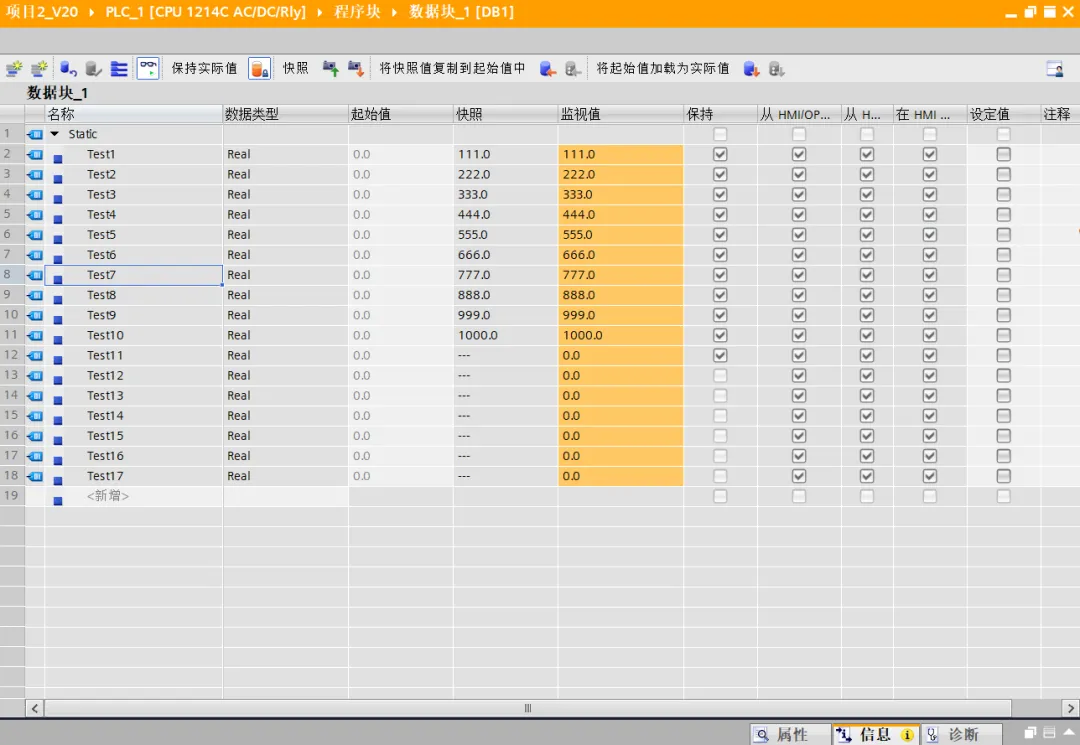The image size is (1080, 745).
Task: Uncheck the 保持 checkbox for Test1
Action: (x=720, y=154)
